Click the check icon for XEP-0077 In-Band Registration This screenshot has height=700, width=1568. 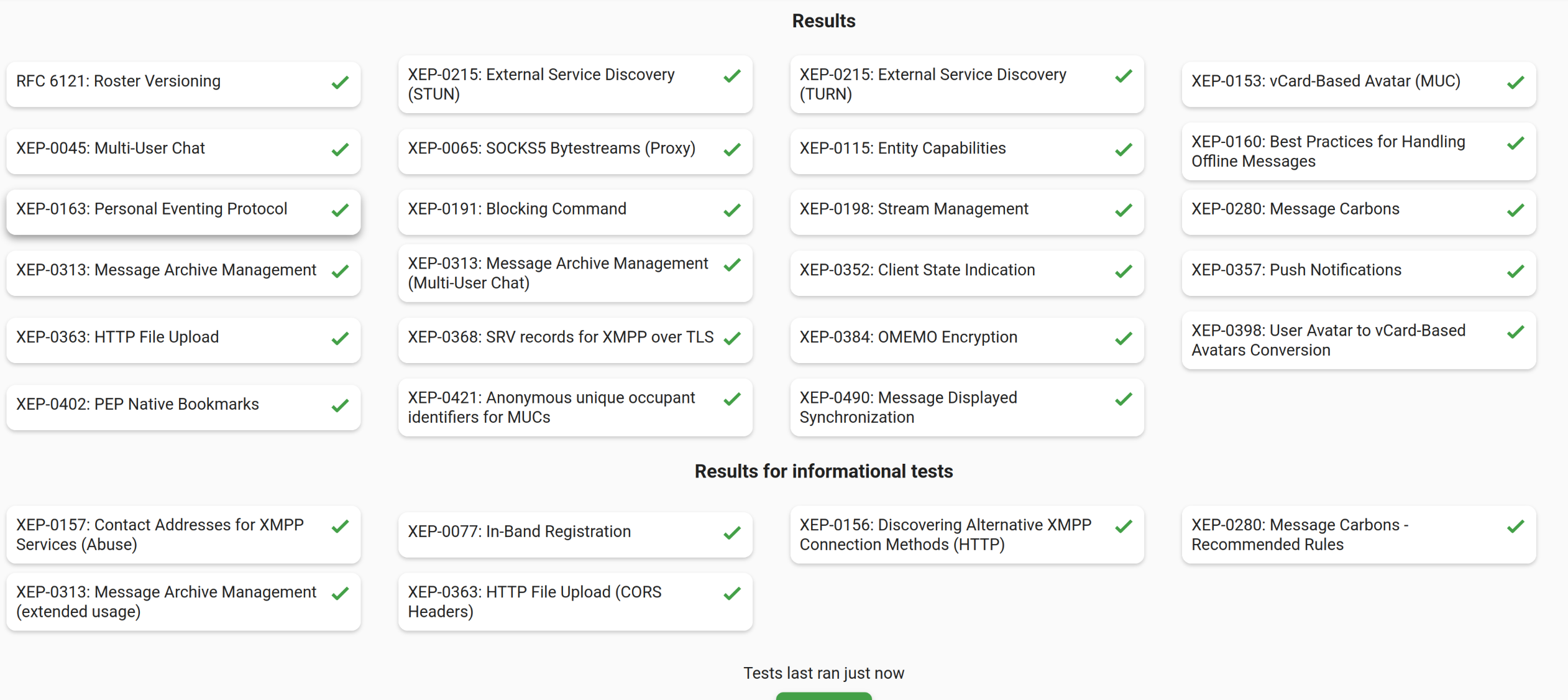pyautogui.click(x=732, y=533)
